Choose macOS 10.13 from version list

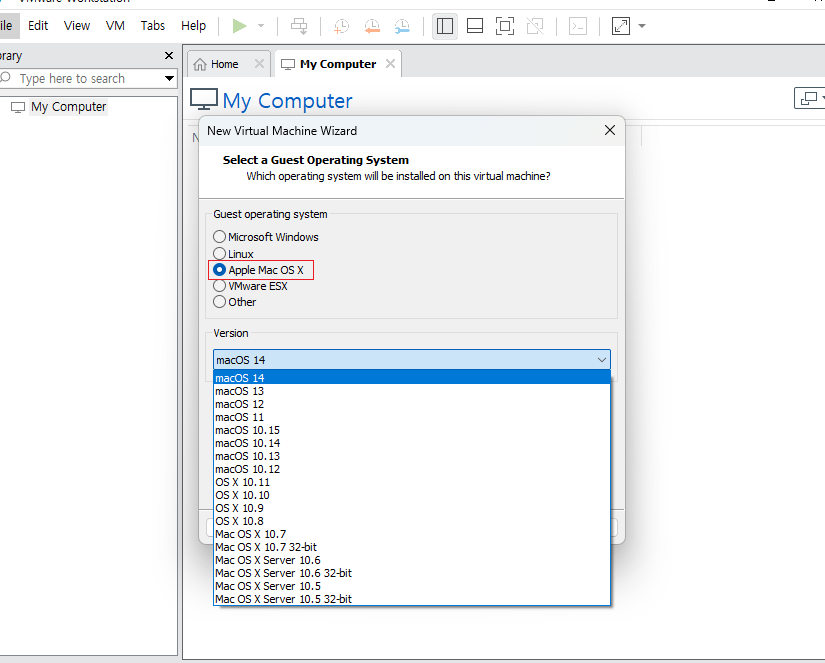pos(411,456)
